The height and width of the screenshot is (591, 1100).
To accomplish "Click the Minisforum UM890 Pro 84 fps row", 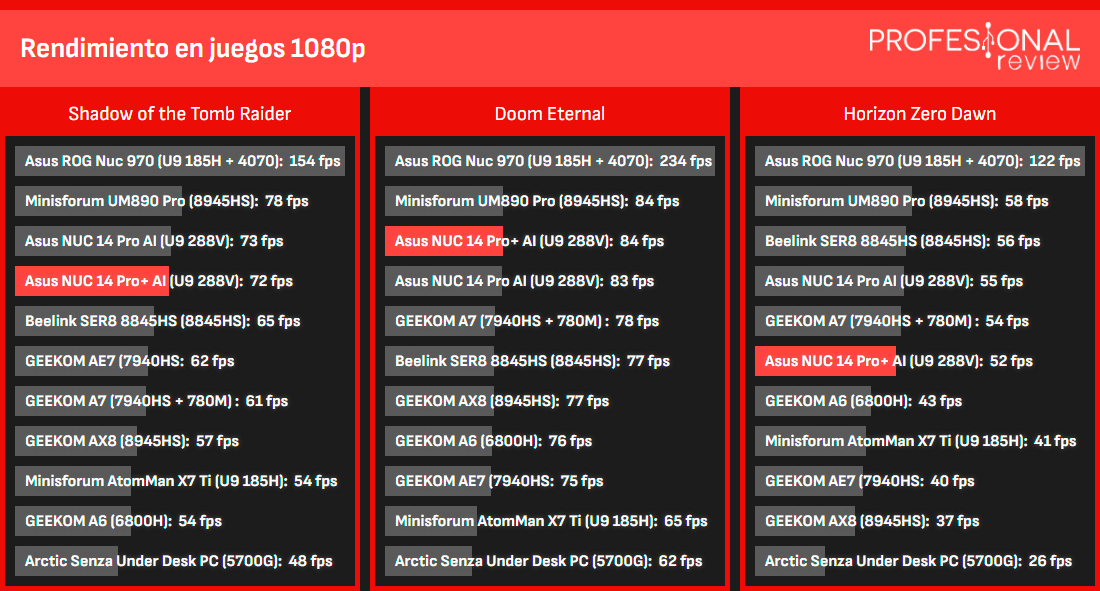I will coord(550,201).
